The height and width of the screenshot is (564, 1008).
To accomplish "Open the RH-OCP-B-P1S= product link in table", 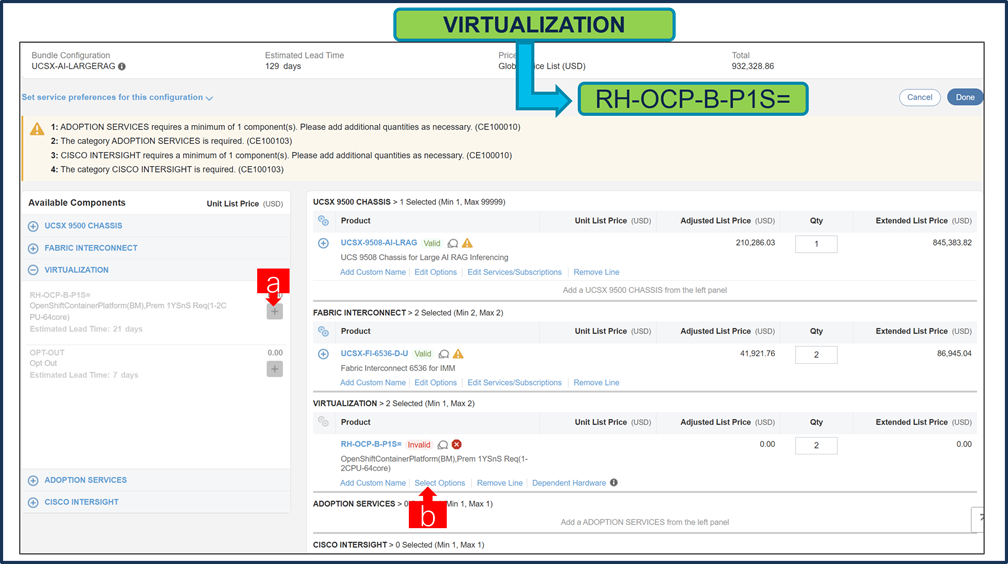I will tap(371, 444).
